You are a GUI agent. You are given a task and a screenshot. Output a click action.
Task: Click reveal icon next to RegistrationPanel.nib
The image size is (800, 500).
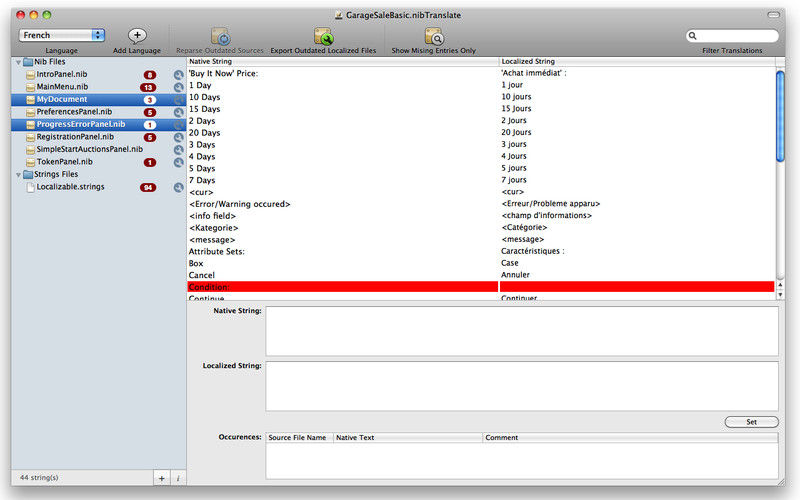(179, 137)
